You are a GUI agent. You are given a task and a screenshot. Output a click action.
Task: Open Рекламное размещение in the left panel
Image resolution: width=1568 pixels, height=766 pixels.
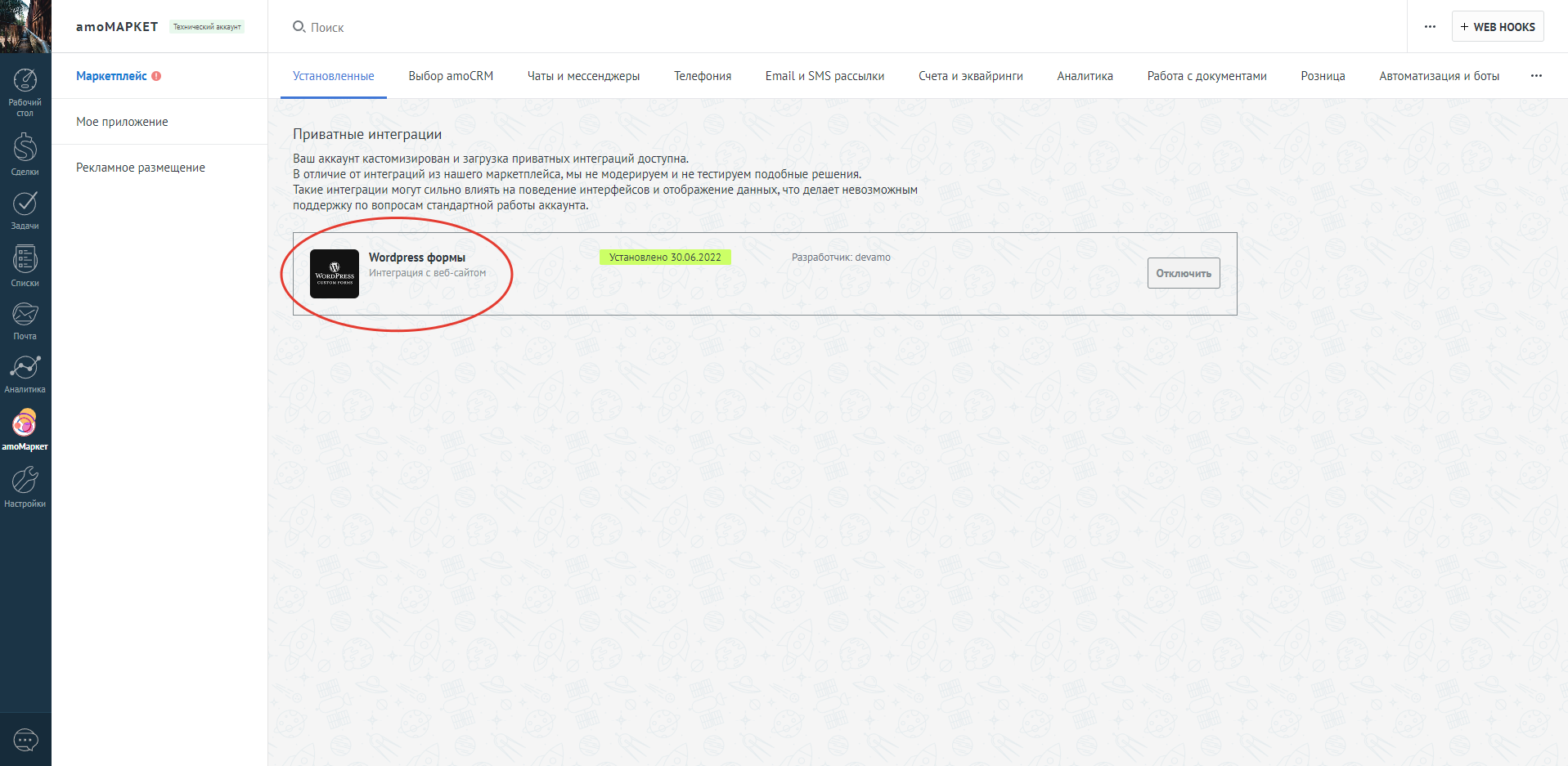pyautogui.click(x=140, y=167)
